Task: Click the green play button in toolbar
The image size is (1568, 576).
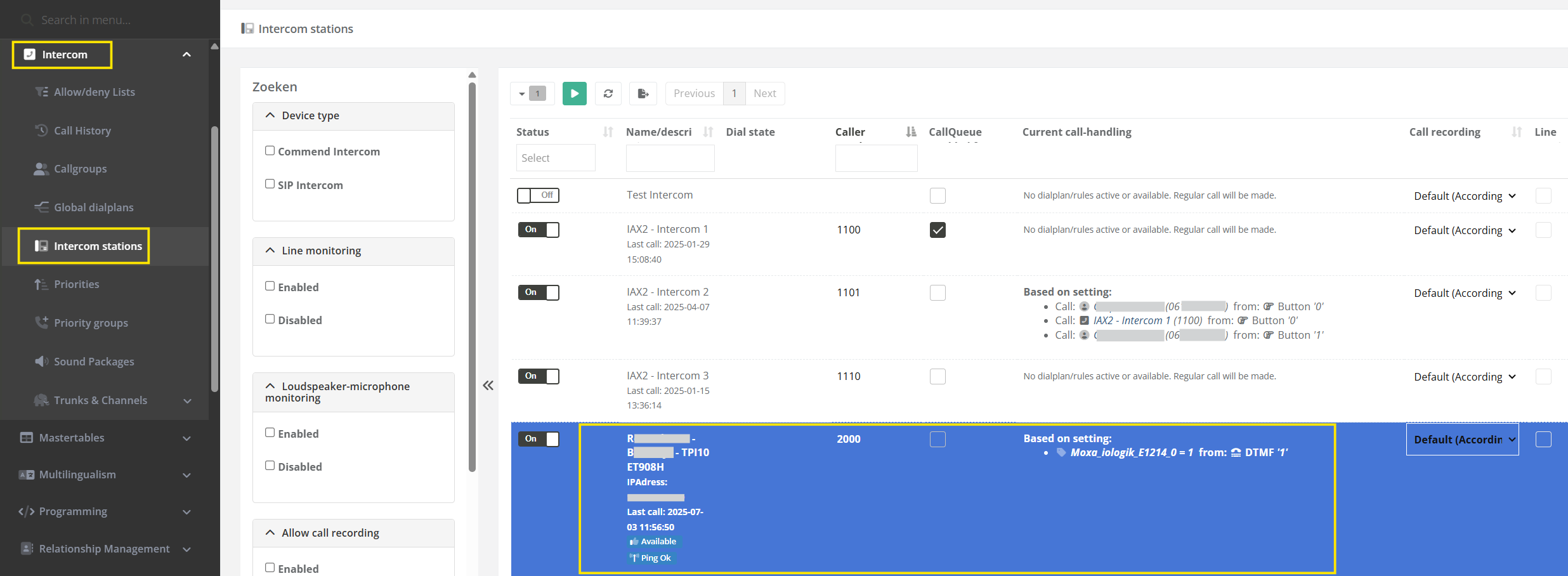Action: pyautogui.click(x=574, y=94)
